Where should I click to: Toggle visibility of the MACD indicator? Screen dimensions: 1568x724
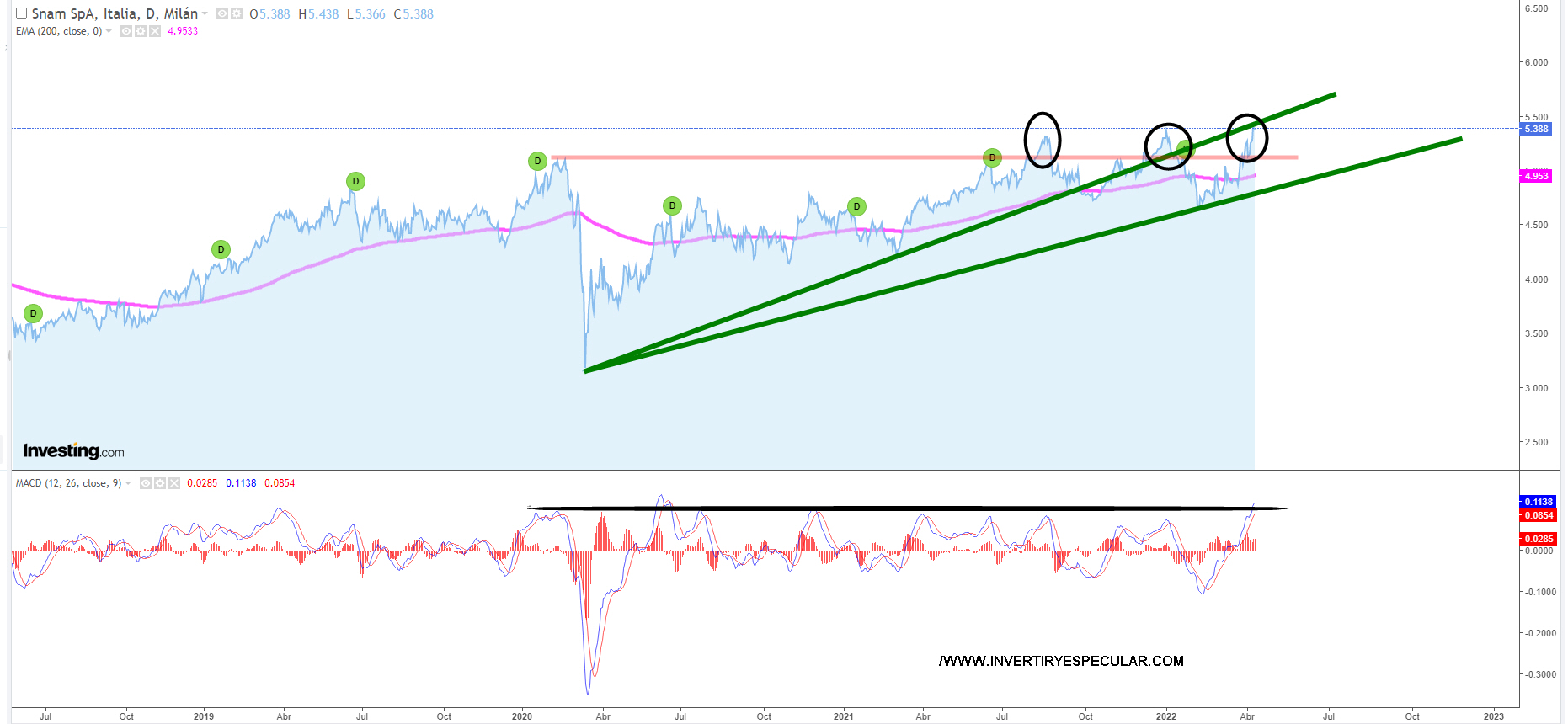(x=146, y=483)
